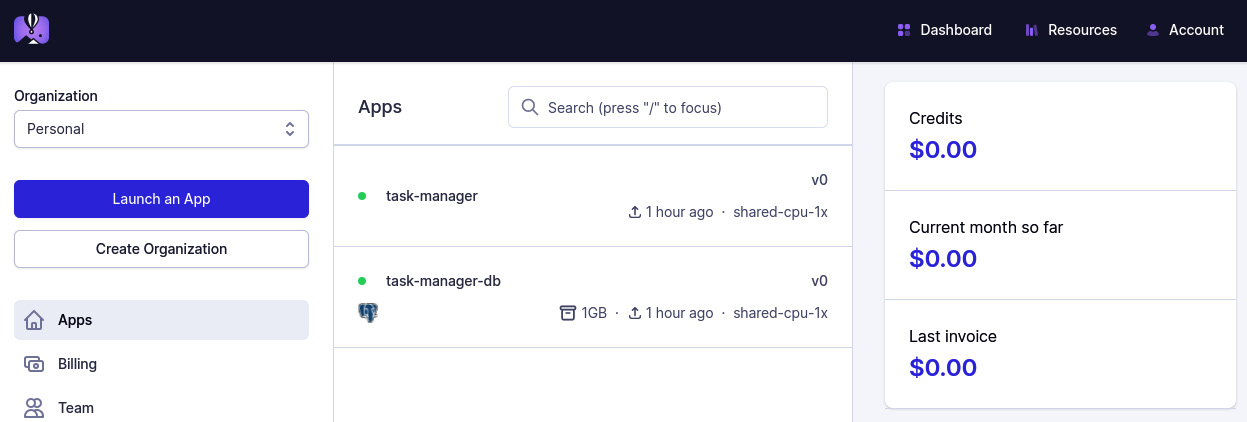This screenshot has width=1247, height=422.
Task: Click the Current month so far amount
Action: coord(943,259)
